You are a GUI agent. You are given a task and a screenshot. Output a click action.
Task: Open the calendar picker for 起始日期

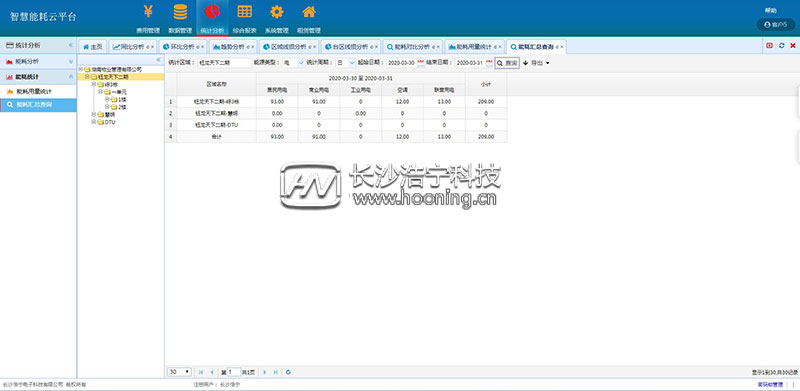(421, 63)
